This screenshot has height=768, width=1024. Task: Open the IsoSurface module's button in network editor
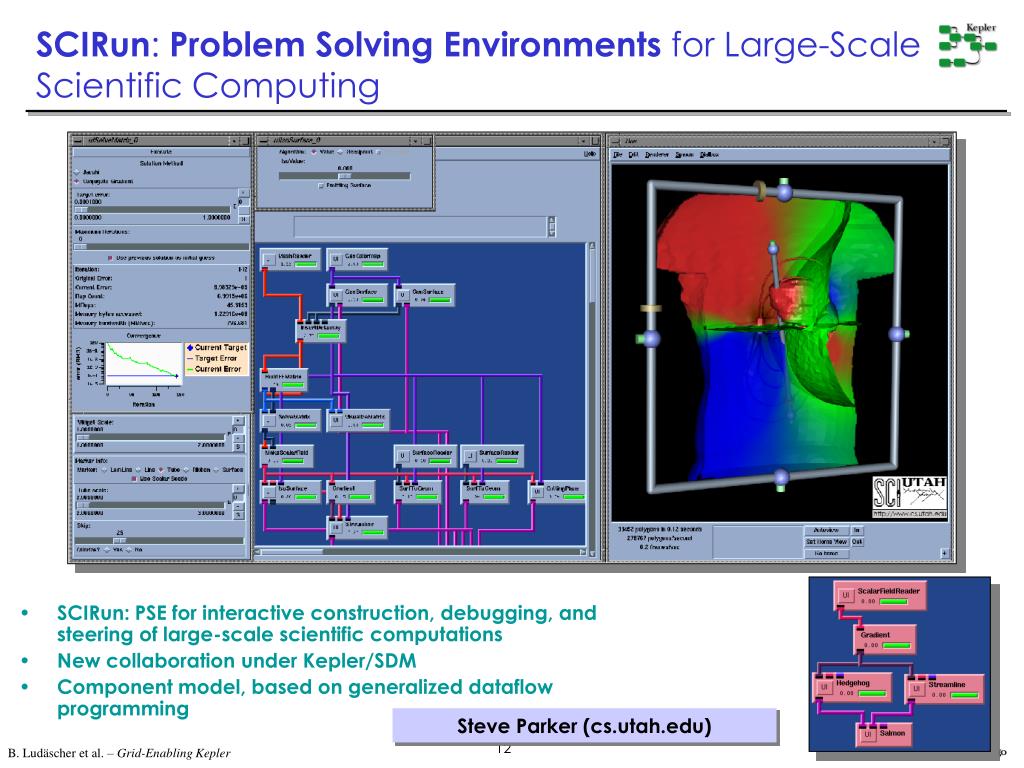tap(269, 492)
